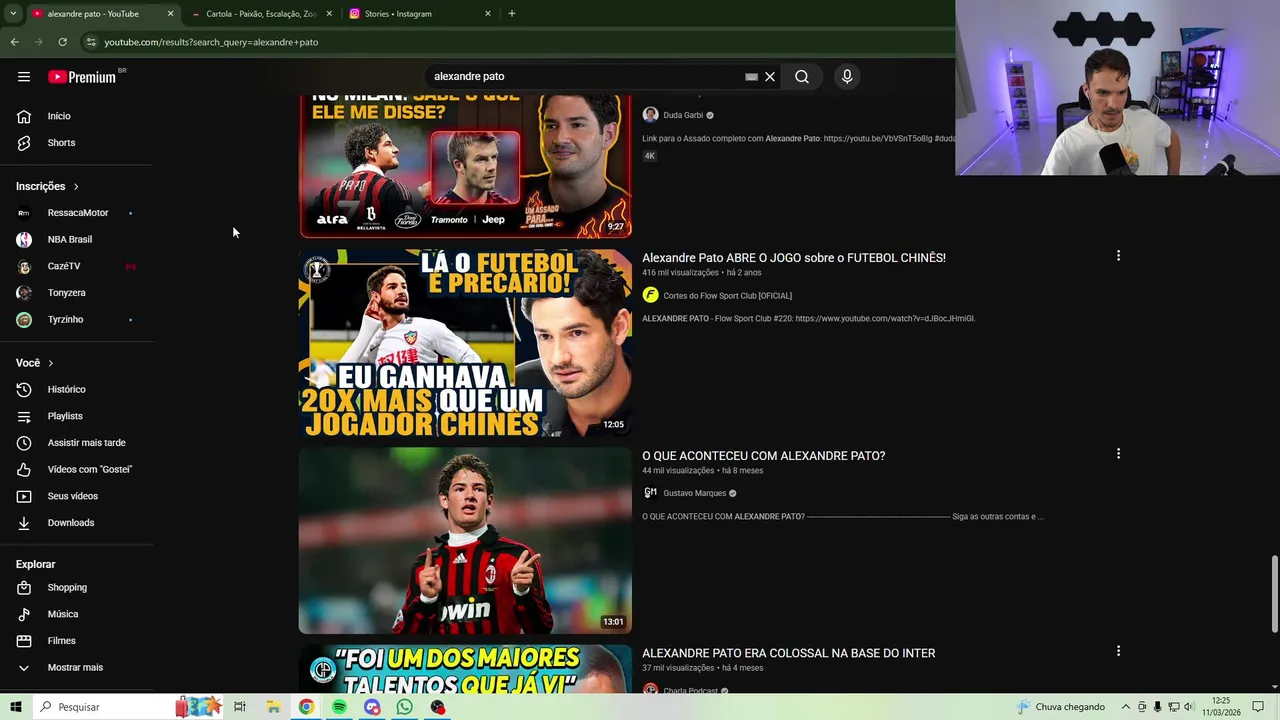Image resolution: width=1280 pixels, height=720 pixels.
Task: Expand Mostrar mais in sidebar
Action: tap(77, 668)
